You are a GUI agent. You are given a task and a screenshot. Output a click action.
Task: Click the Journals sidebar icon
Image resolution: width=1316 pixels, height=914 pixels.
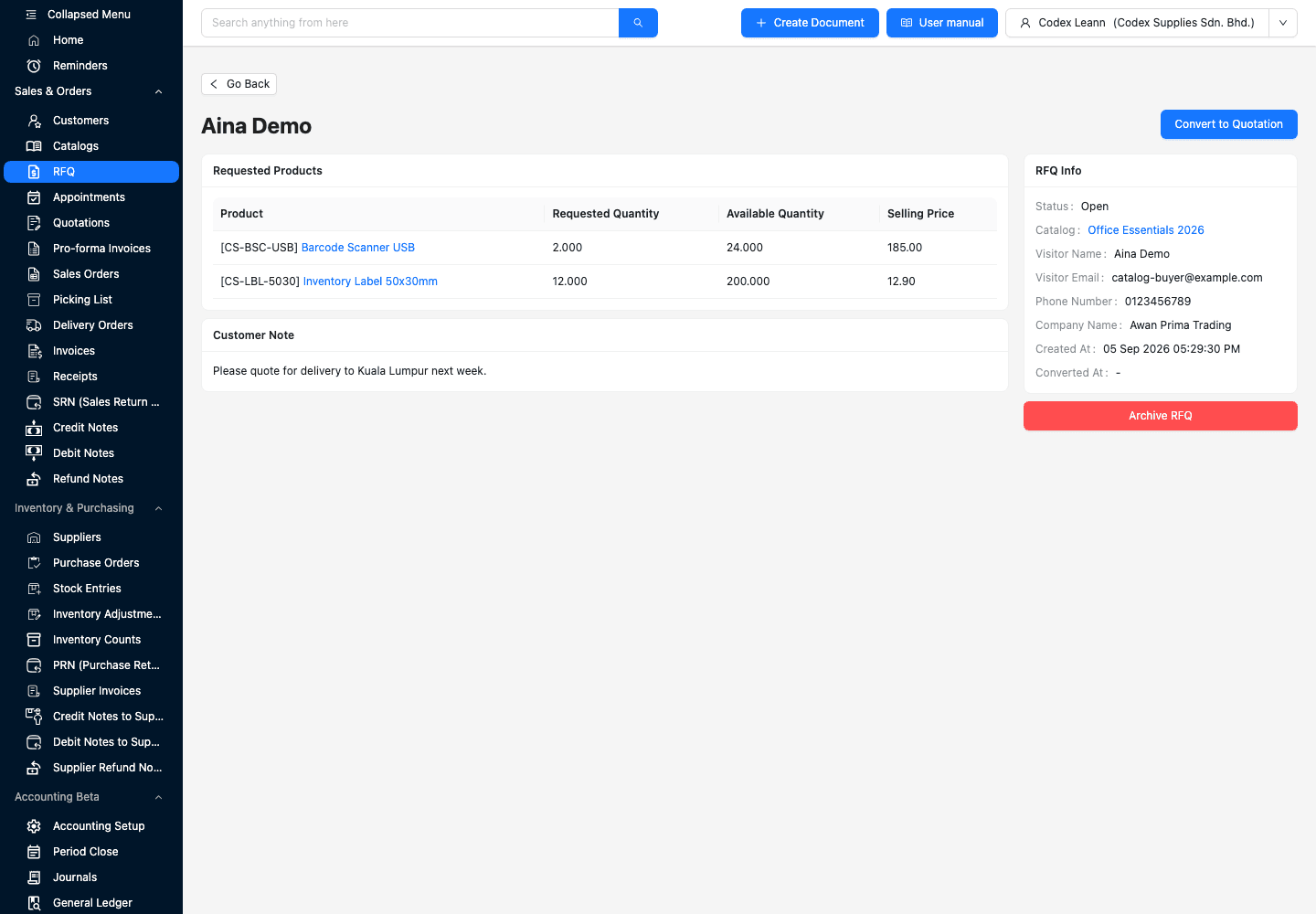tap(34, 877)
